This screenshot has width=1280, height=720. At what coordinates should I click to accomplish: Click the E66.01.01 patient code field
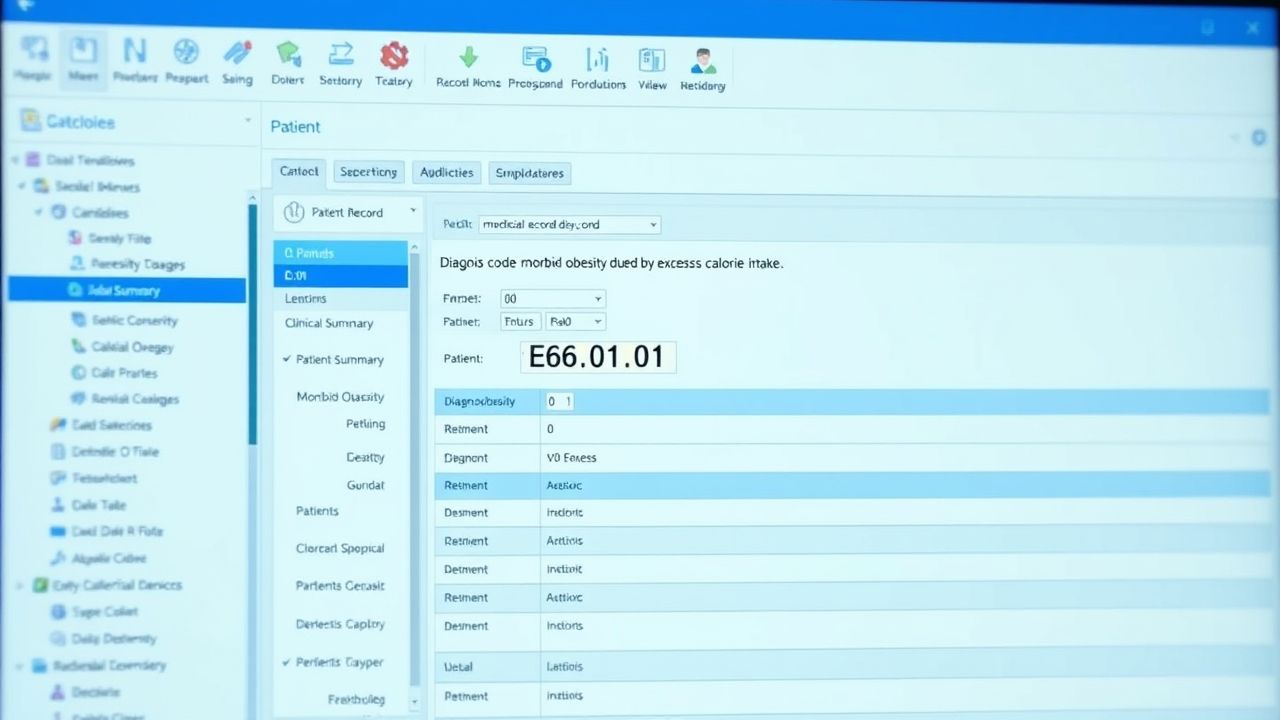[597, 356]
